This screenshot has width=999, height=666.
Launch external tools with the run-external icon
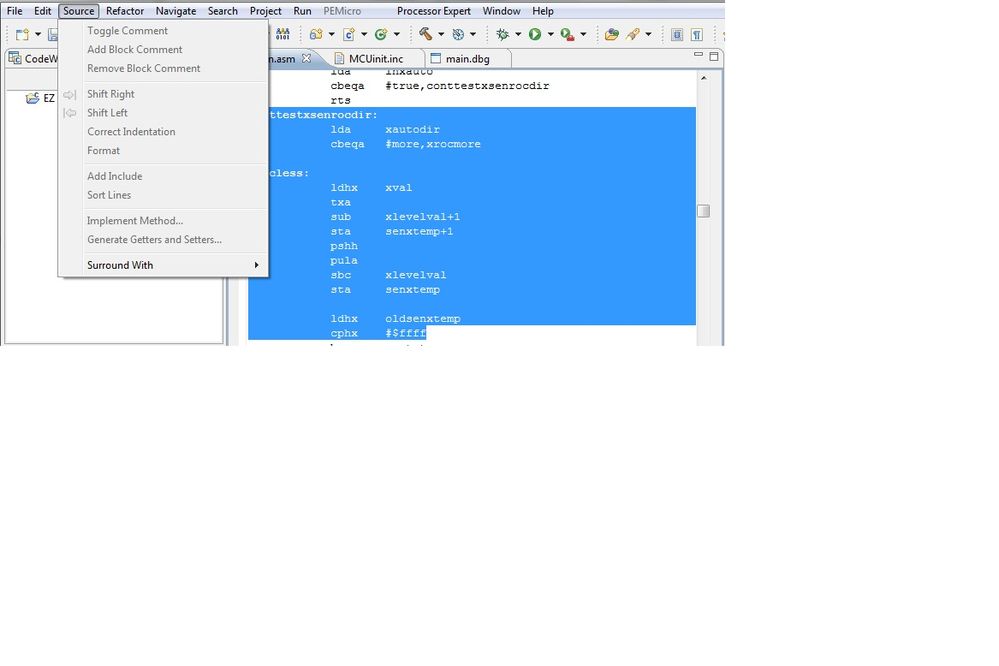point(568,33)
